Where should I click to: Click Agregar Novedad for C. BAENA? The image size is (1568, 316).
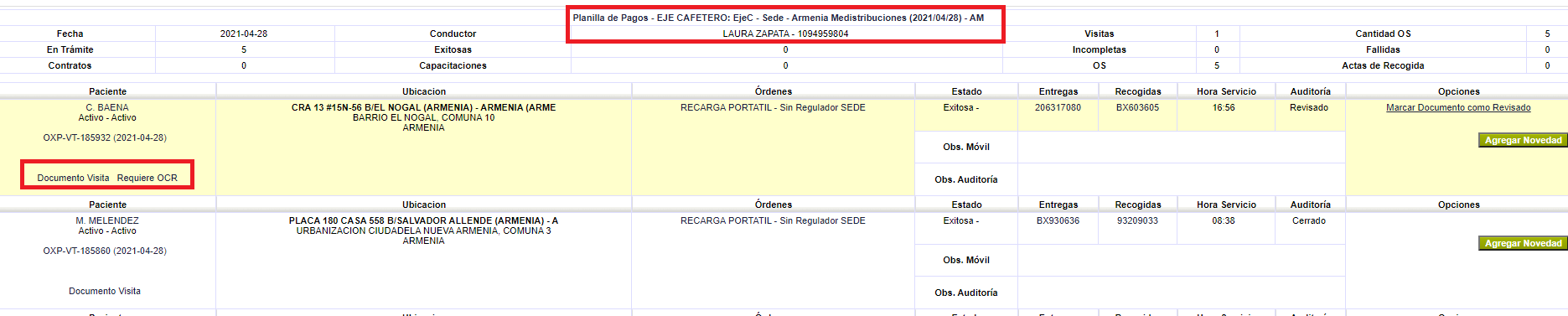1523,141
